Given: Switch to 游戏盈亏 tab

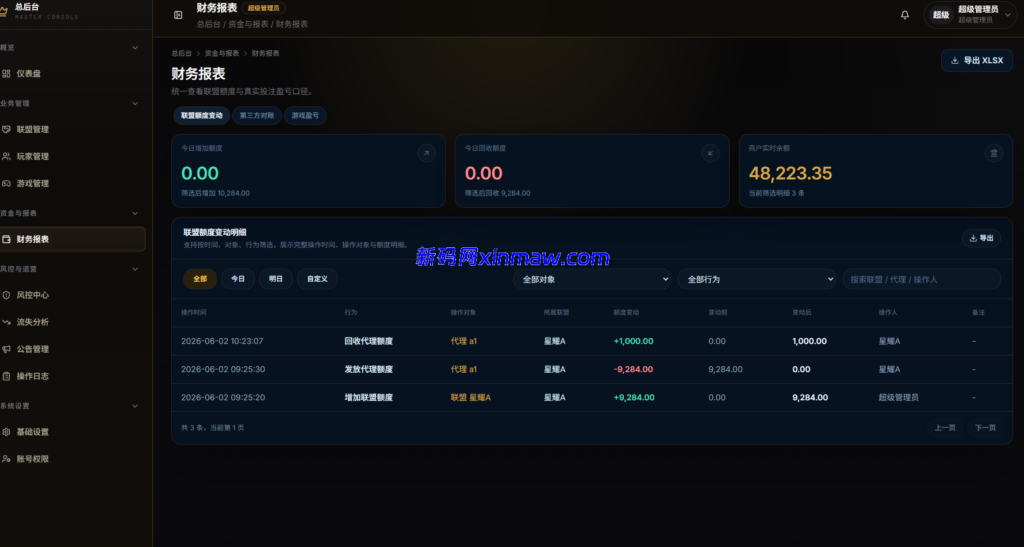Looking at the screenshot, I should pyautogui.click(x=305, y=116).
